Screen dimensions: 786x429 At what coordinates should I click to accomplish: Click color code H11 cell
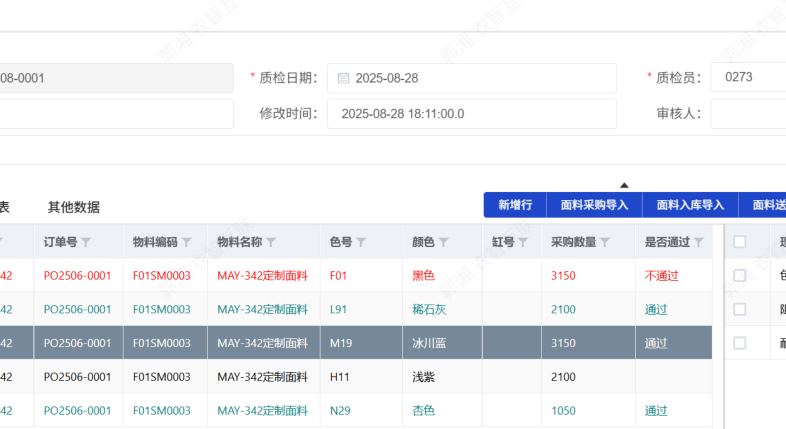[361, 377]
